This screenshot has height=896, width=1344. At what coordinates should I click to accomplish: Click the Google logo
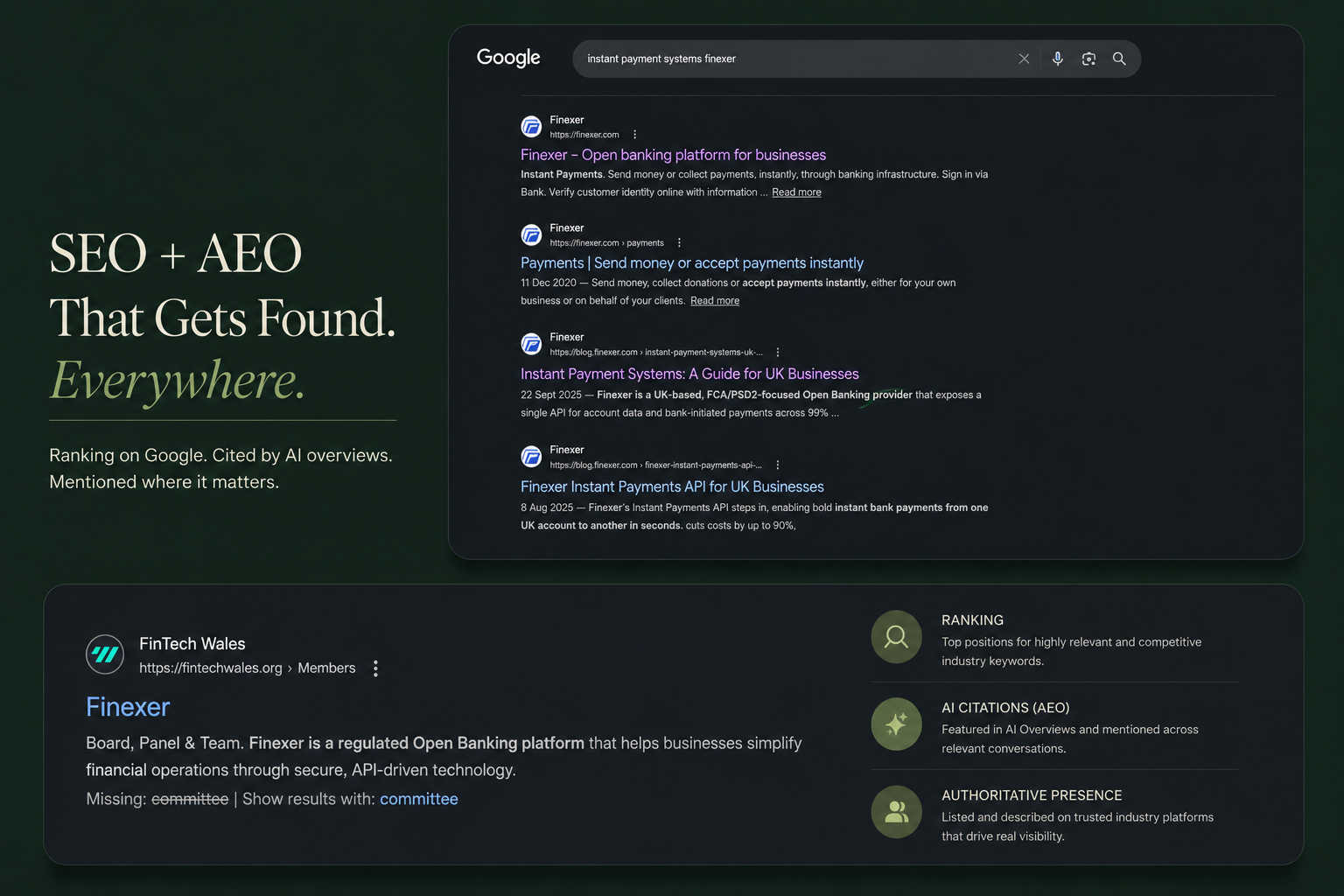coord(508,58)
